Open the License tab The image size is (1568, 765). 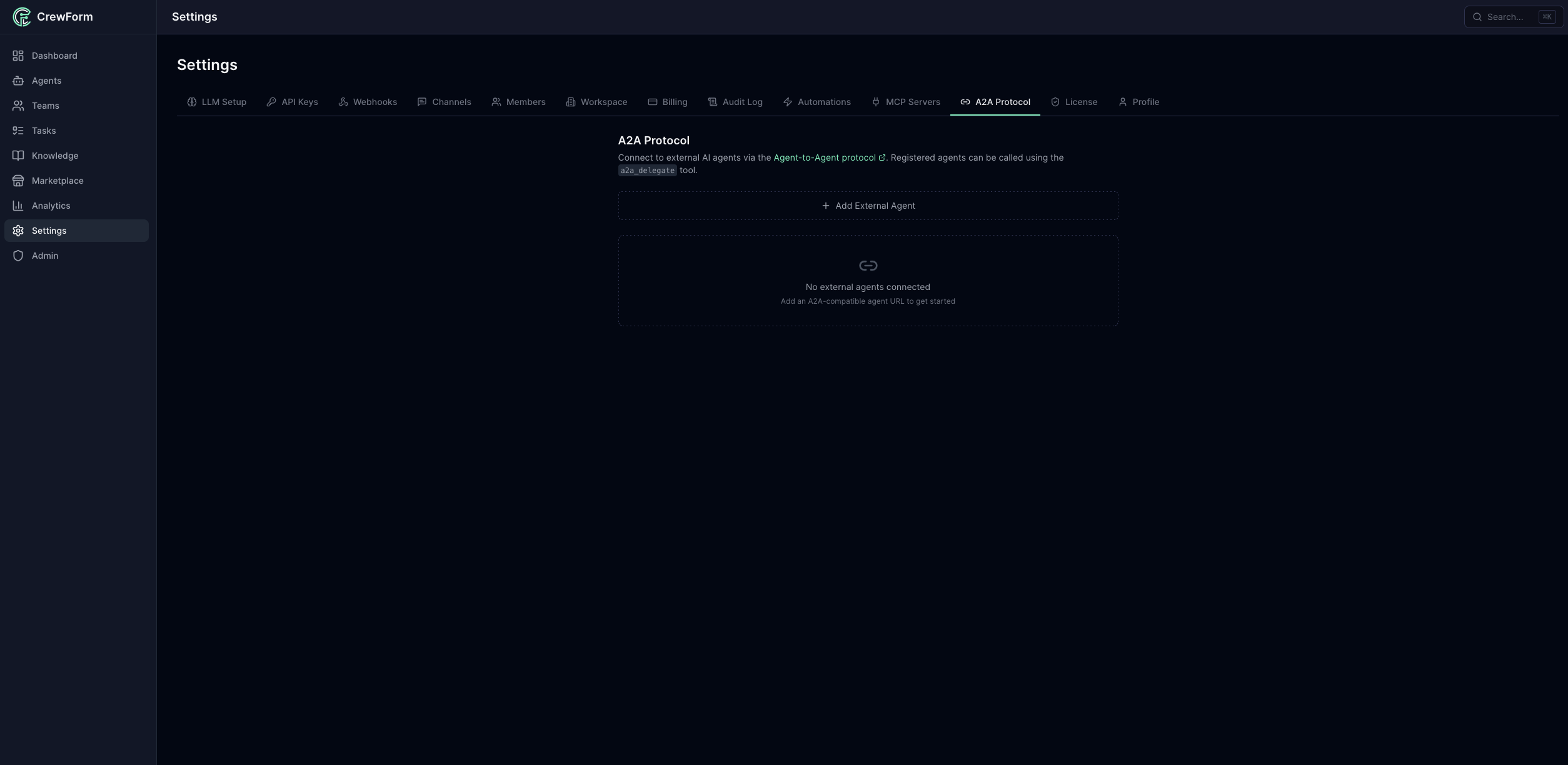1073,102
